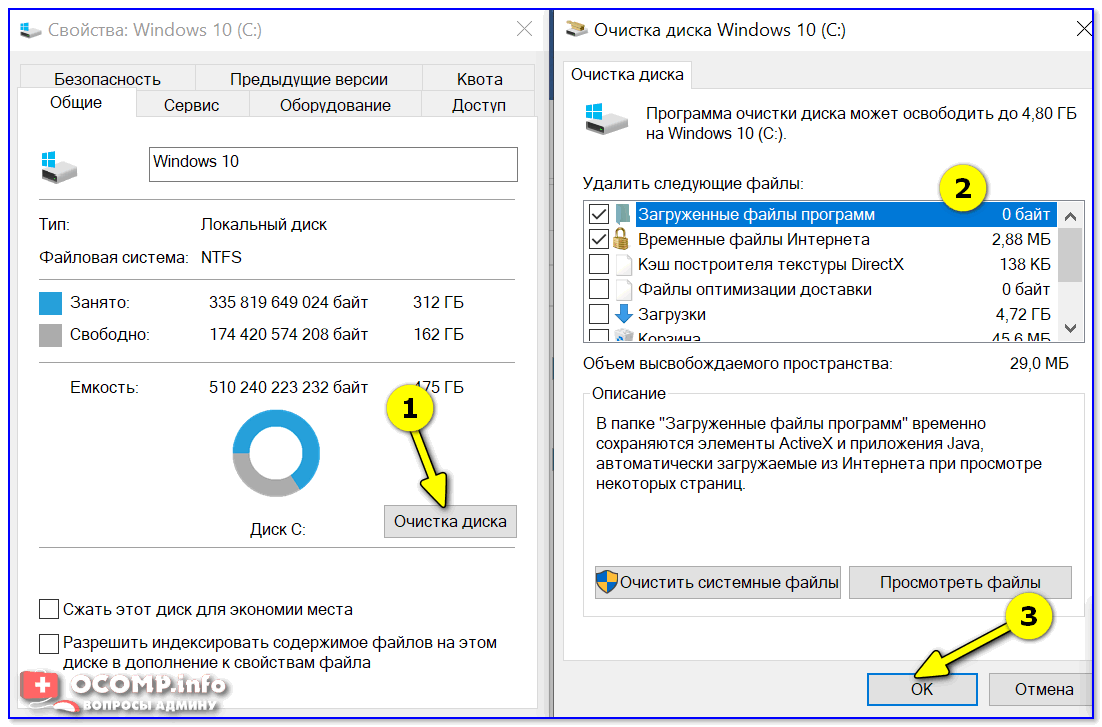The image size is (1102, 727).
Task: Select the Файлы оптимизации доставки row text
Action: point(755,289)
